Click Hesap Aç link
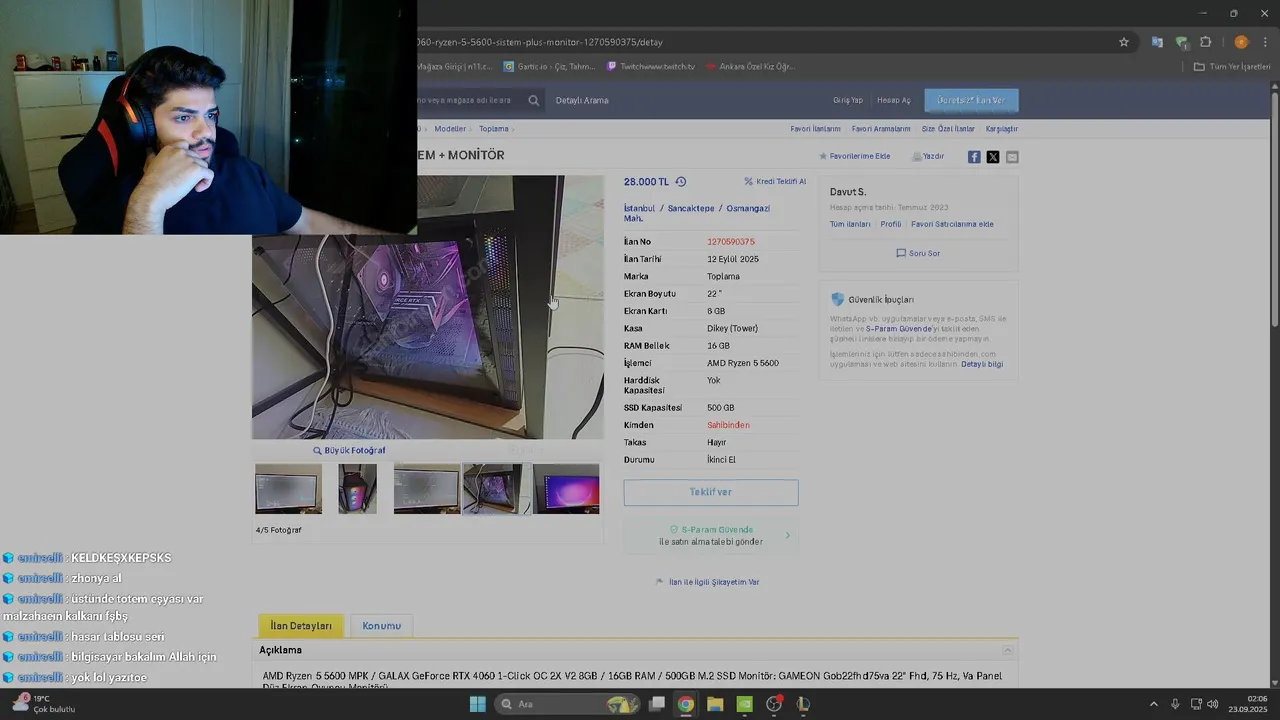Screen dimensions: 1280x720 (x=894, y=100)
